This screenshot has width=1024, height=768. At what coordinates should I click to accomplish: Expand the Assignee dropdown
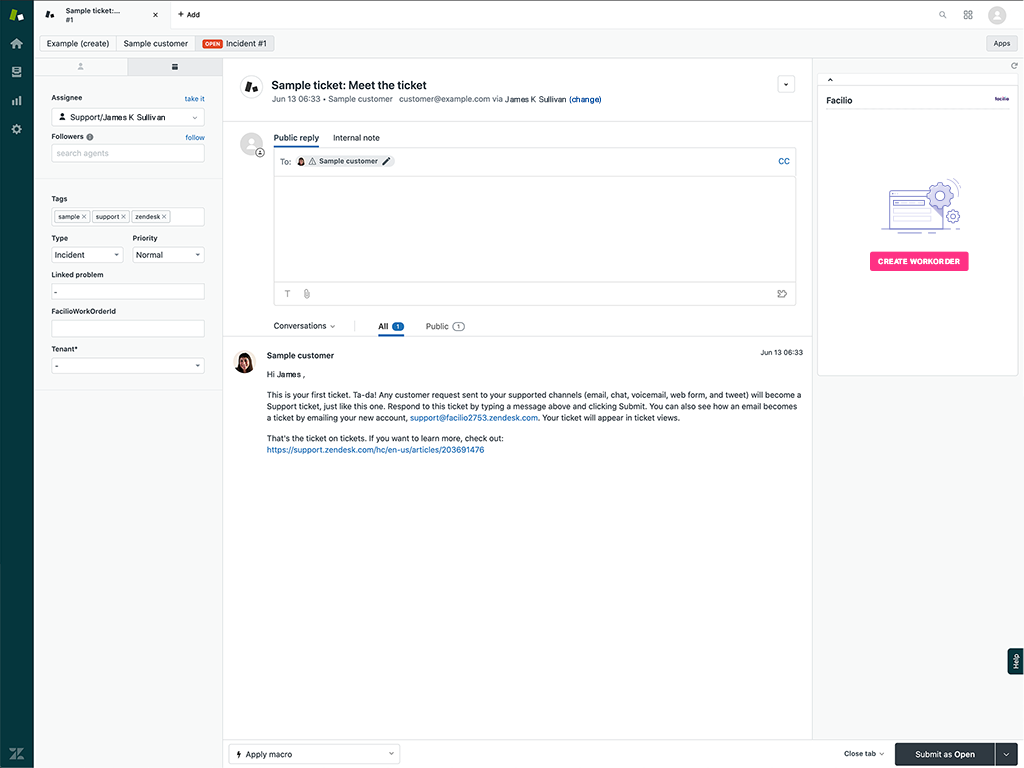point(127,117)
